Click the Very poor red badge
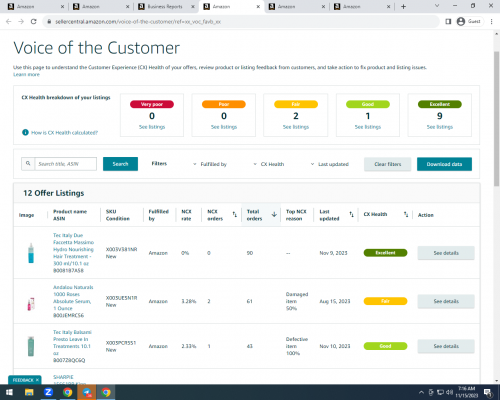500x400 pixels. pos(152,104)
